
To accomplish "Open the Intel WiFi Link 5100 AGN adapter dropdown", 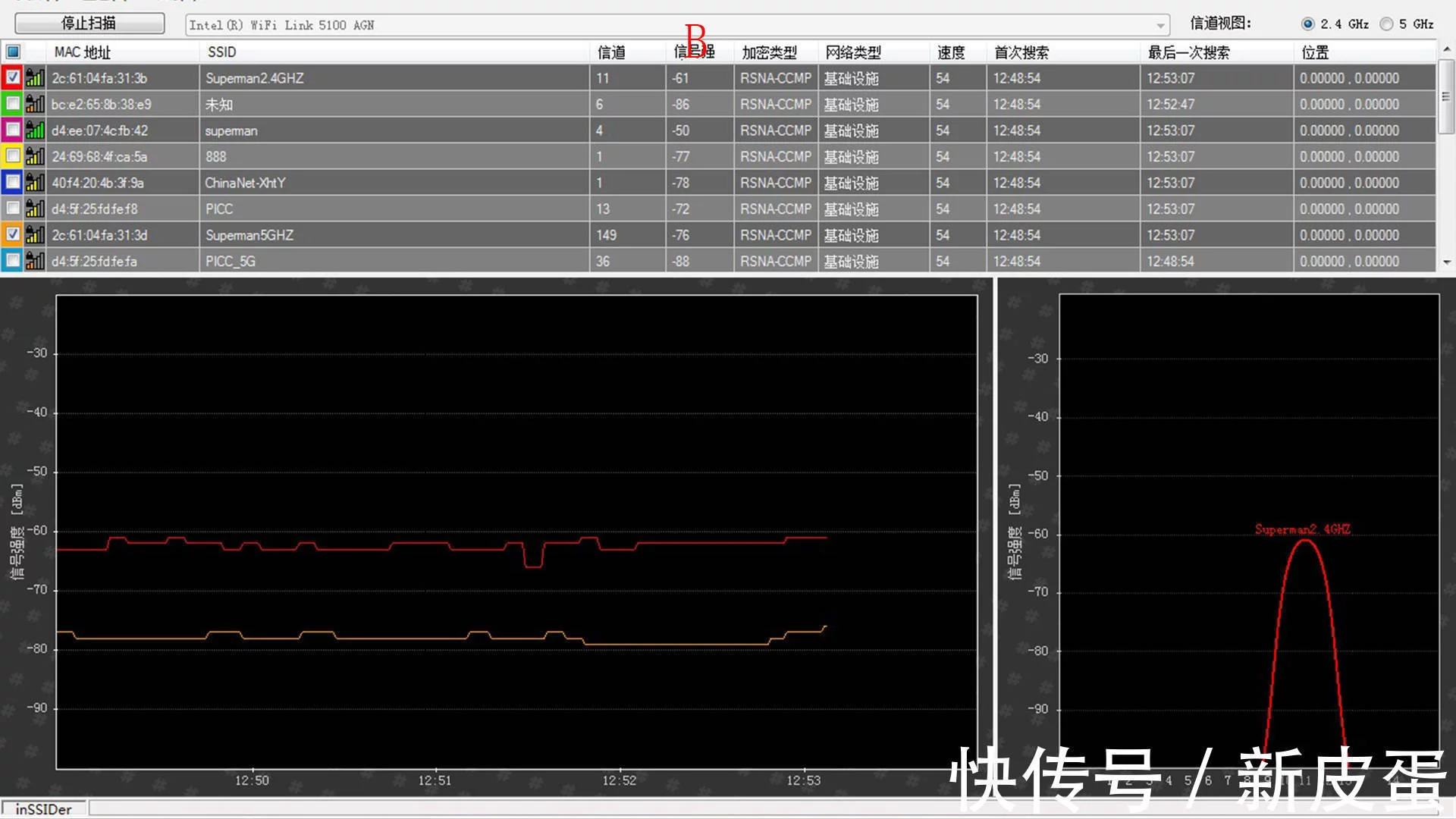I will pos(677,25).
